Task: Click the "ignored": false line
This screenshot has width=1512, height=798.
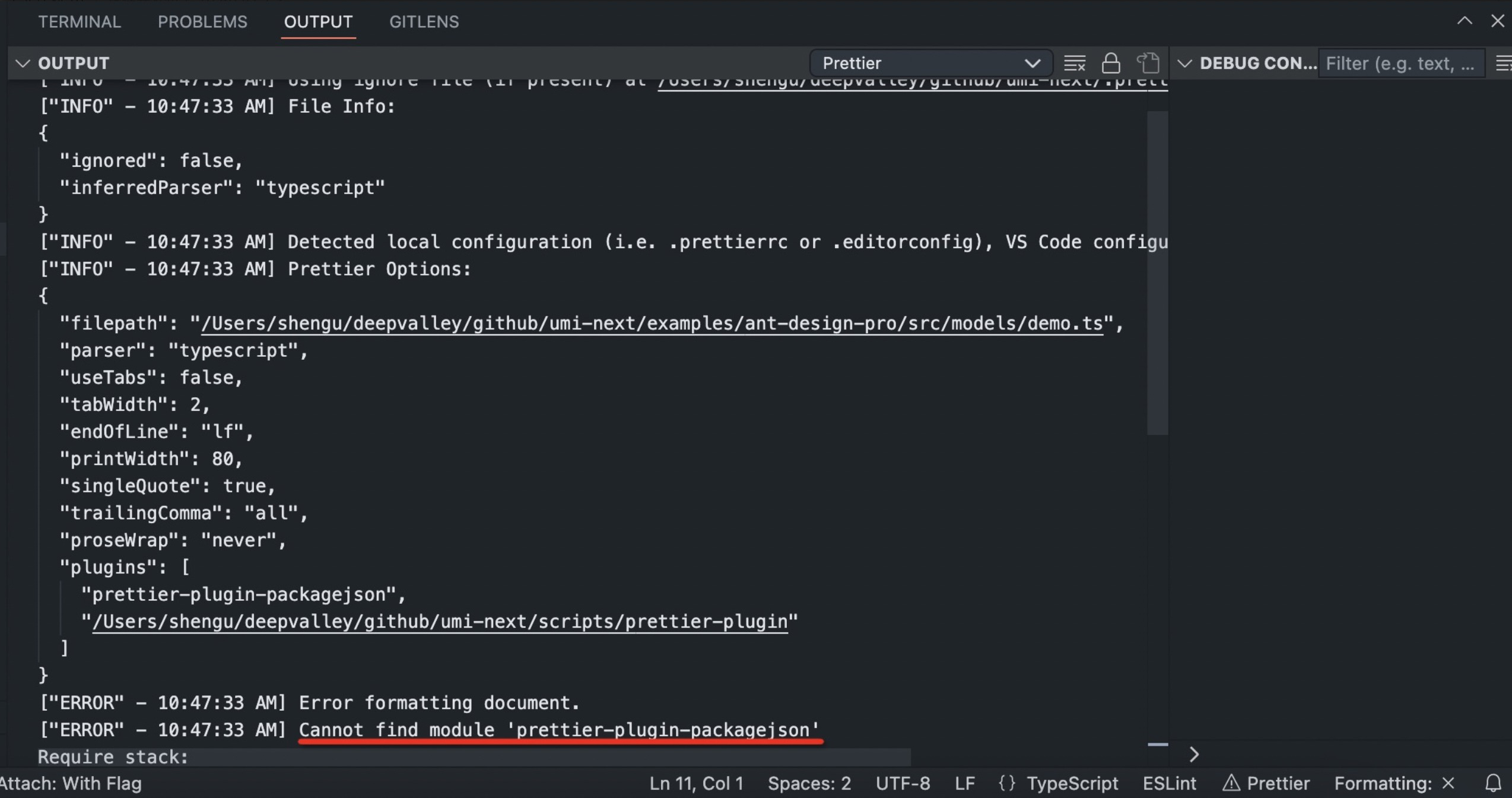Action: tap(151, 161)
